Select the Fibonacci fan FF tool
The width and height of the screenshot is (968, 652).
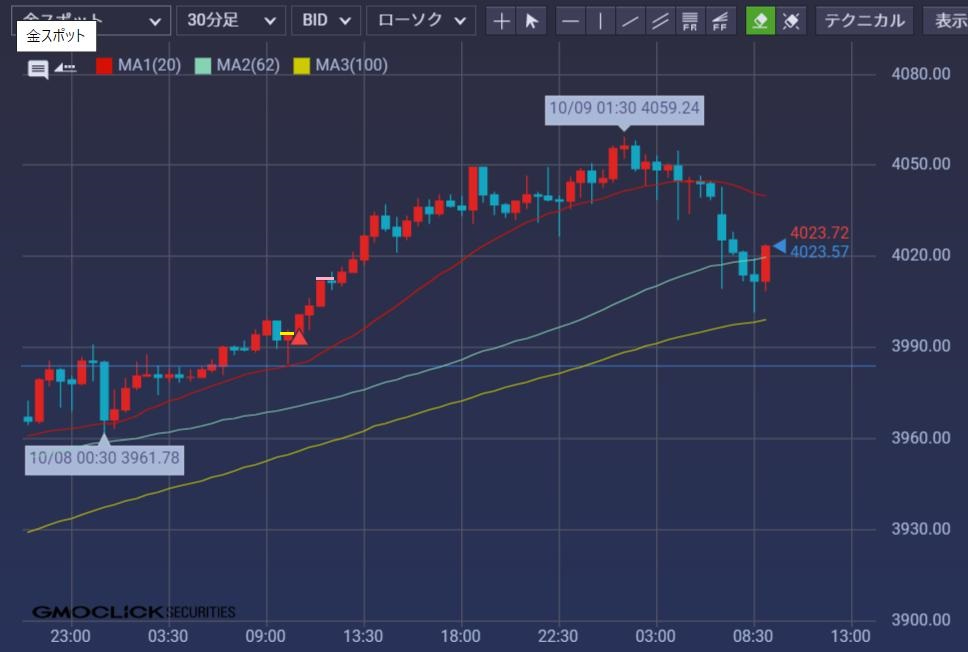click(x=720, y=21)
